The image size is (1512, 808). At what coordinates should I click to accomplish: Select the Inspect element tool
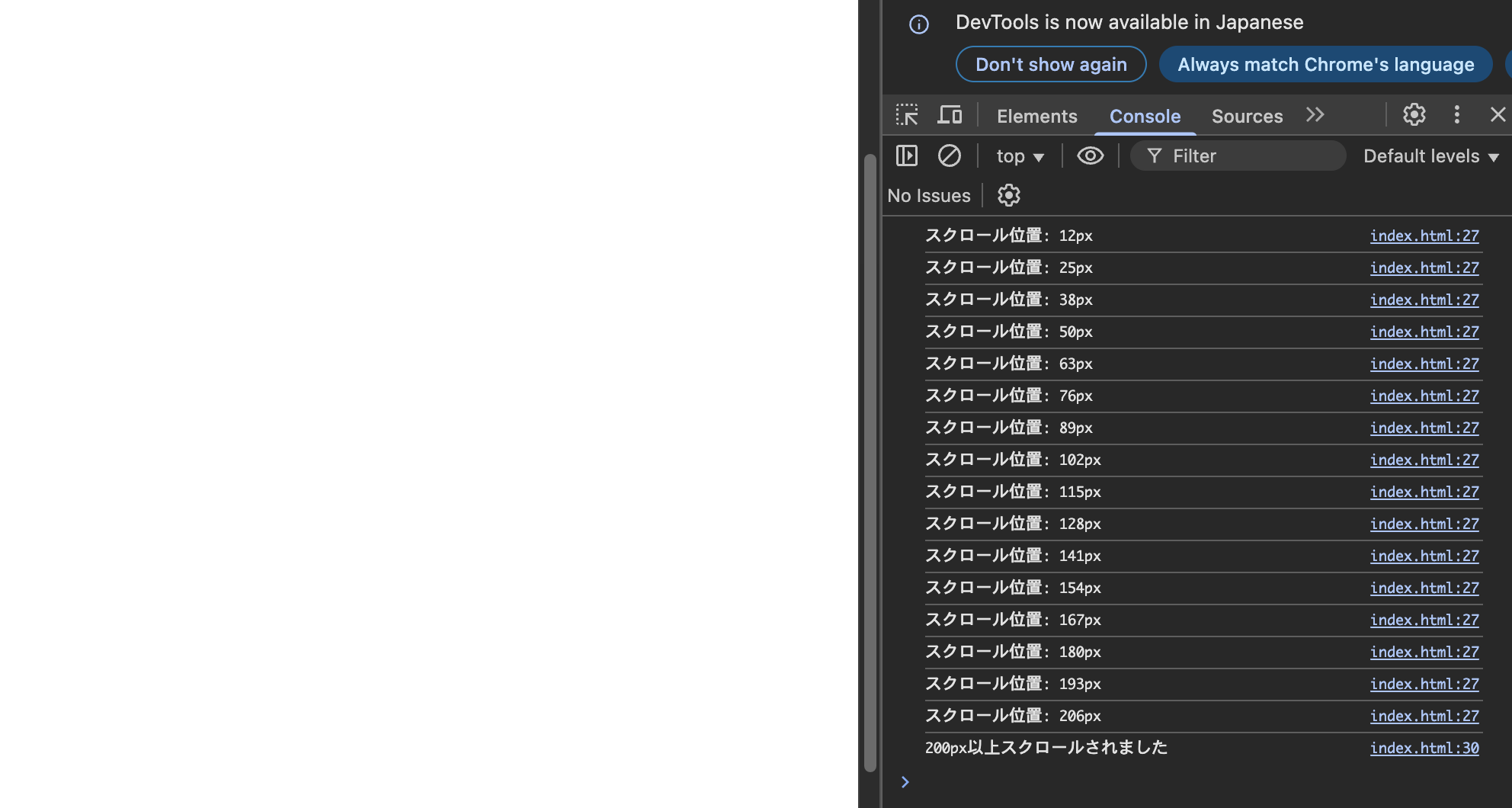coord(907,114)
